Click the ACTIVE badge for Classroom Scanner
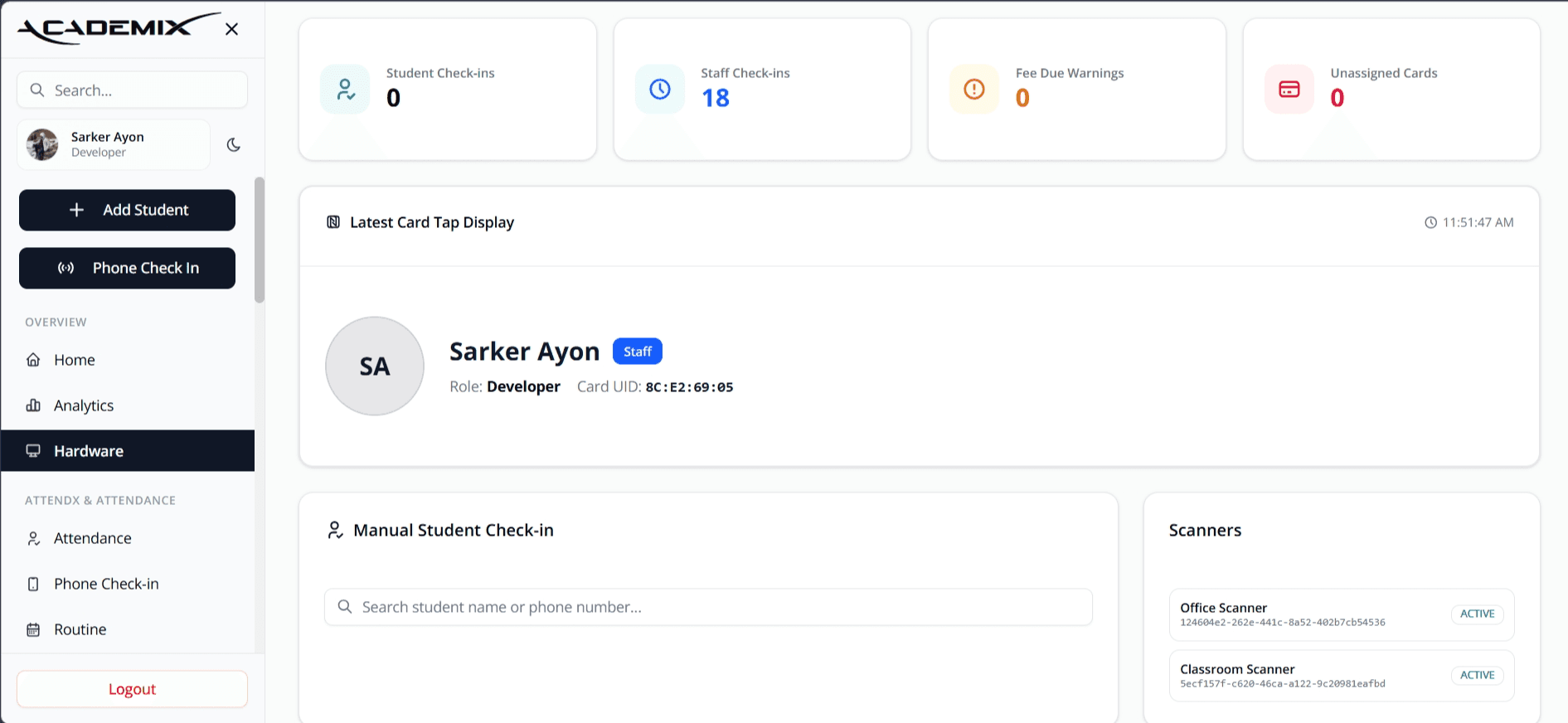 (1478, 675)
